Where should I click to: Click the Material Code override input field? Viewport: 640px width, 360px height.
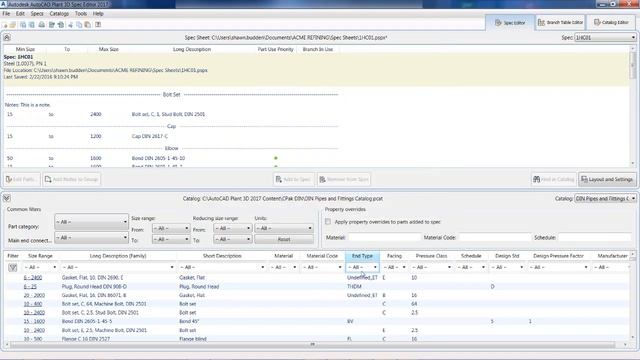pos(495,237)
